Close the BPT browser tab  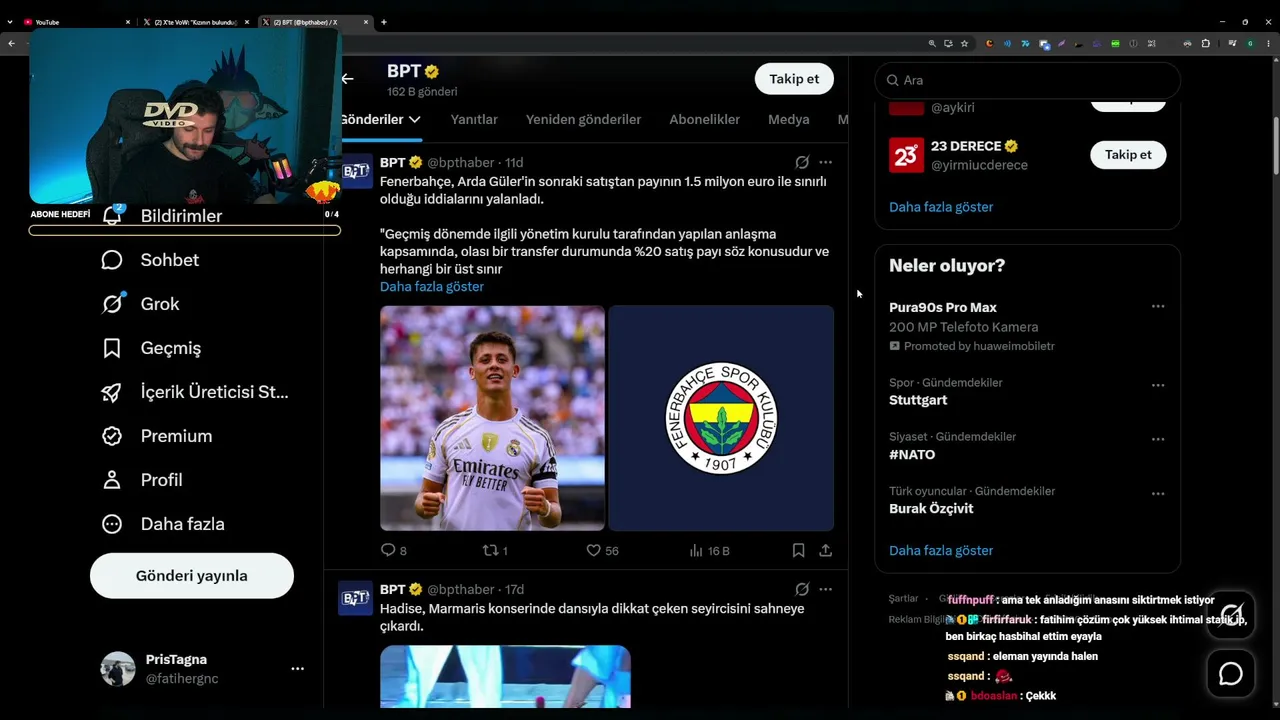[x=366, y=22]
